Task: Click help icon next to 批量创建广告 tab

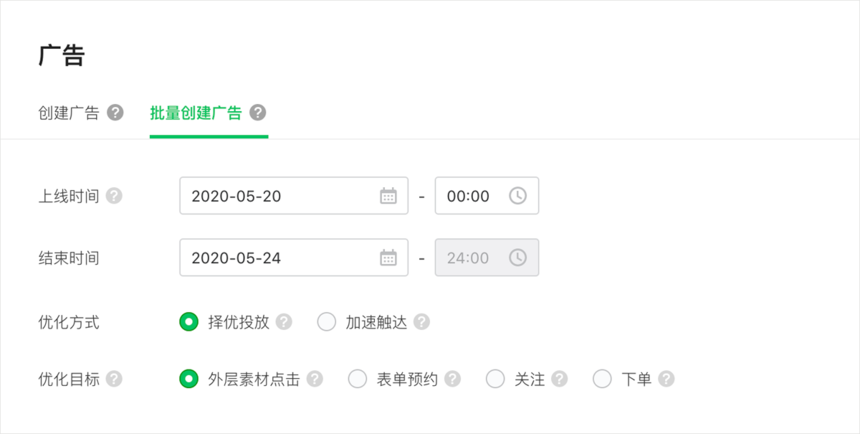Action: 258,113
